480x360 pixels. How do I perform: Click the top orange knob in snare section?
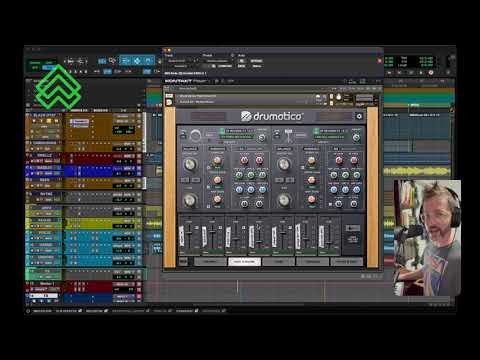[x=217, y=161]
